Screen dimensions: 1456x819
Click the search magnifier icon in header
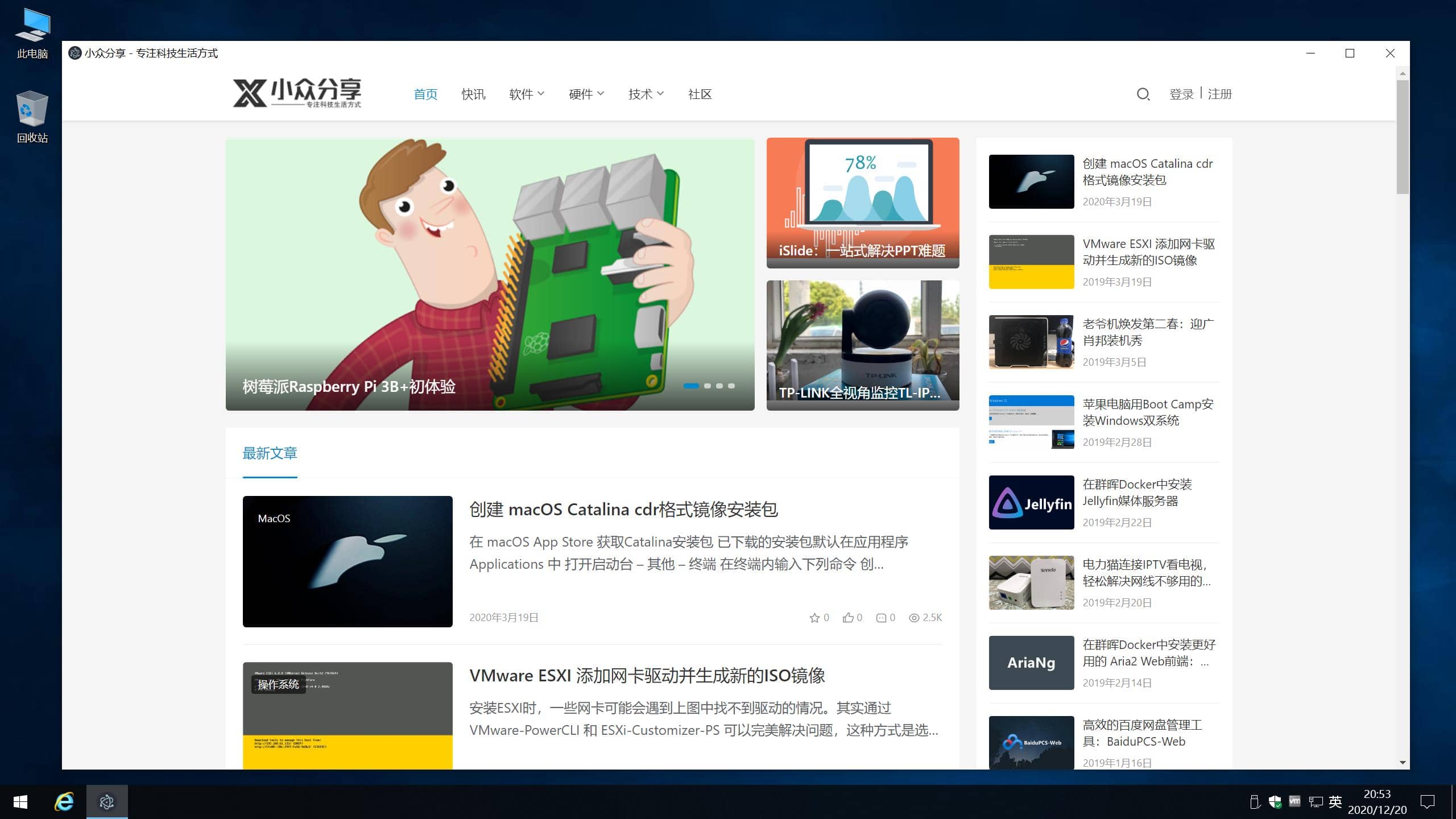[1143, 94]
